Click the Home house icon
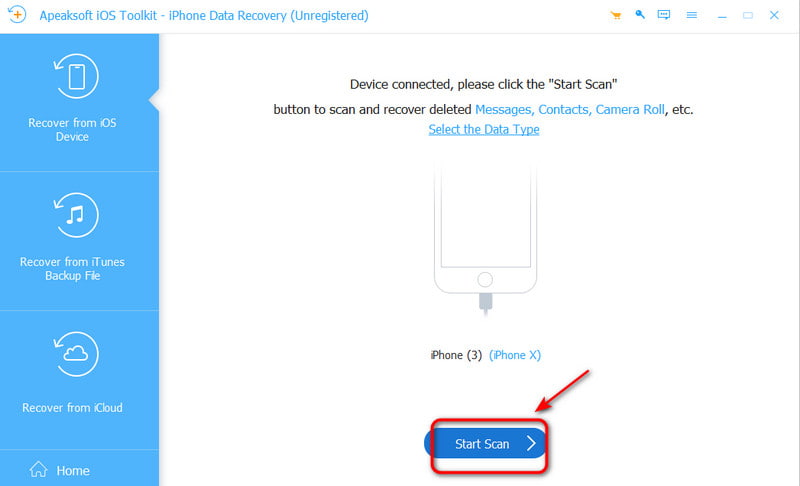800x486 pixels. [x=38, y=470]
